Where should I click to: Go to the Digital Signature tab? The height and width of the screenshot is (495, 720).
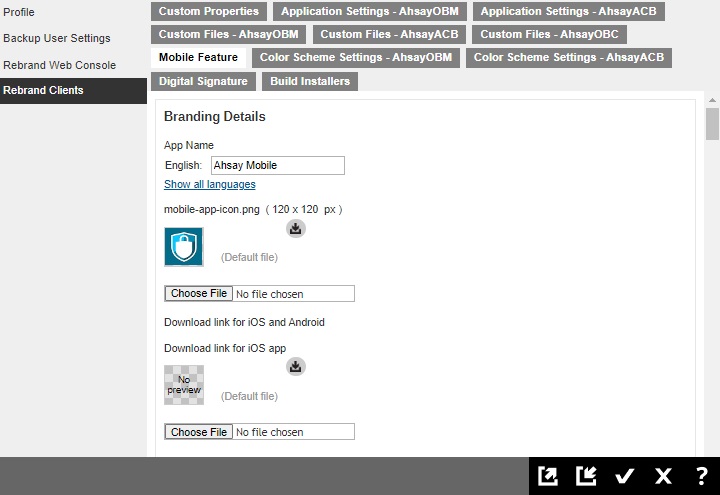[203, 81]
